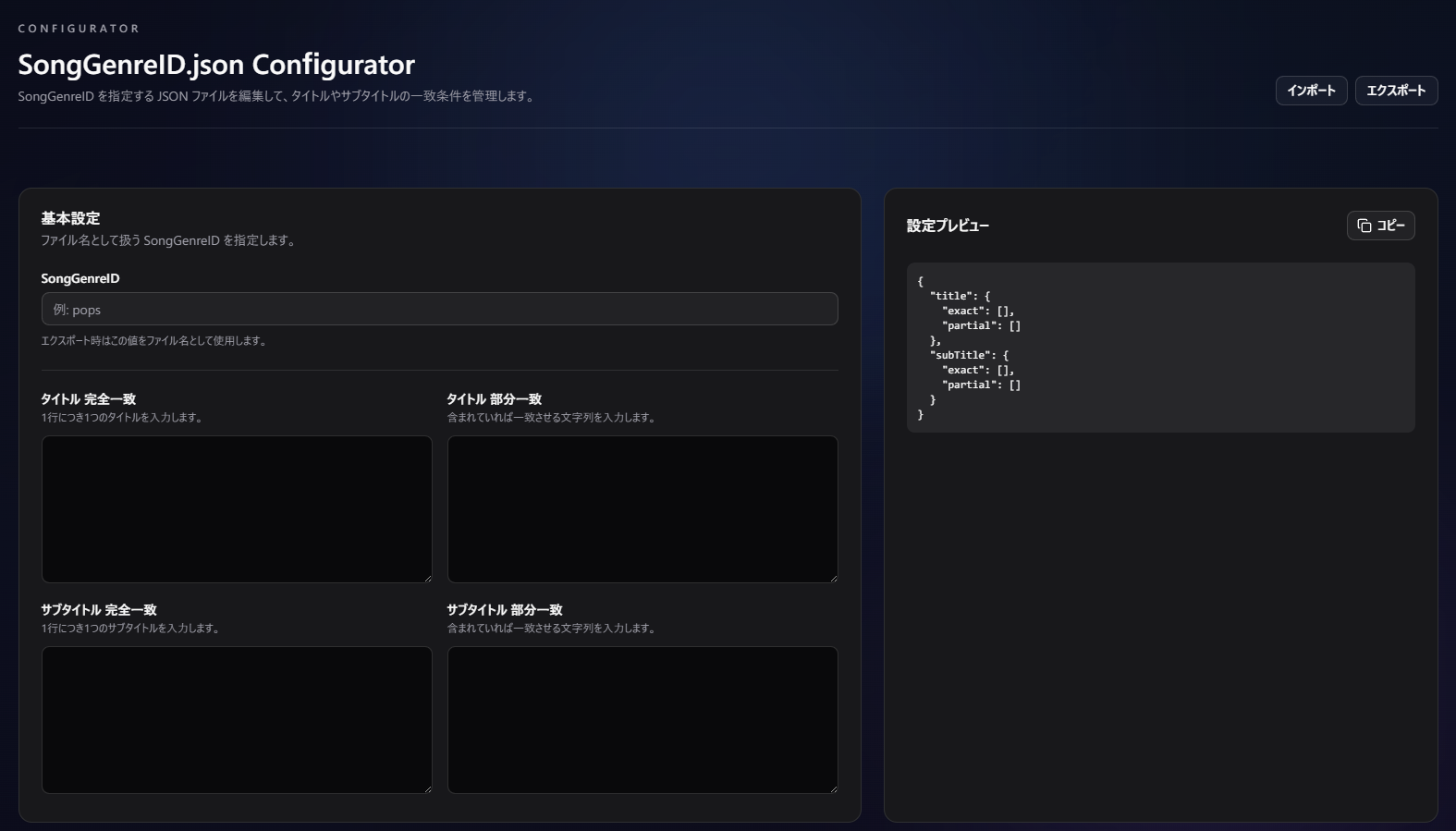Click the copy icon beside コピー
1456x831 pixels.
(x=1364, y=226)
